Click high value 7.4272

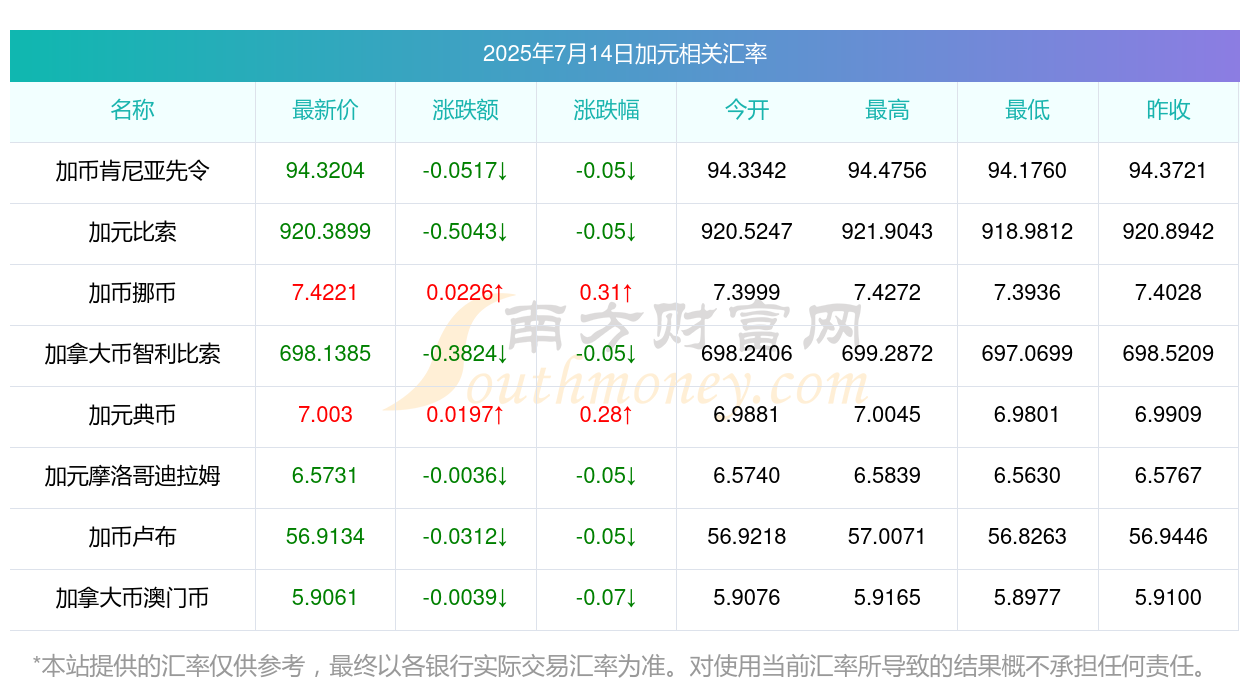pos(887,293)
